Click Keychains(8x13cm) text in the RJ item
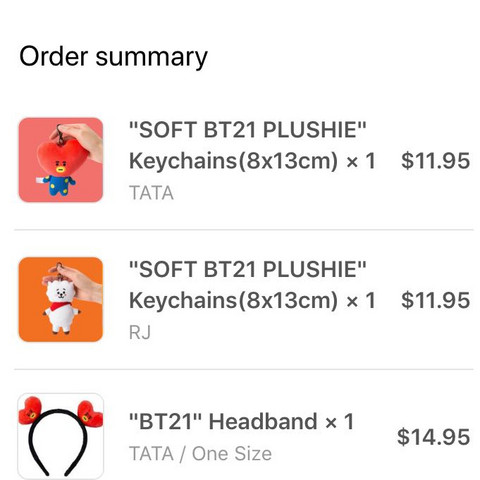480x480 pixels. point(234,301)
